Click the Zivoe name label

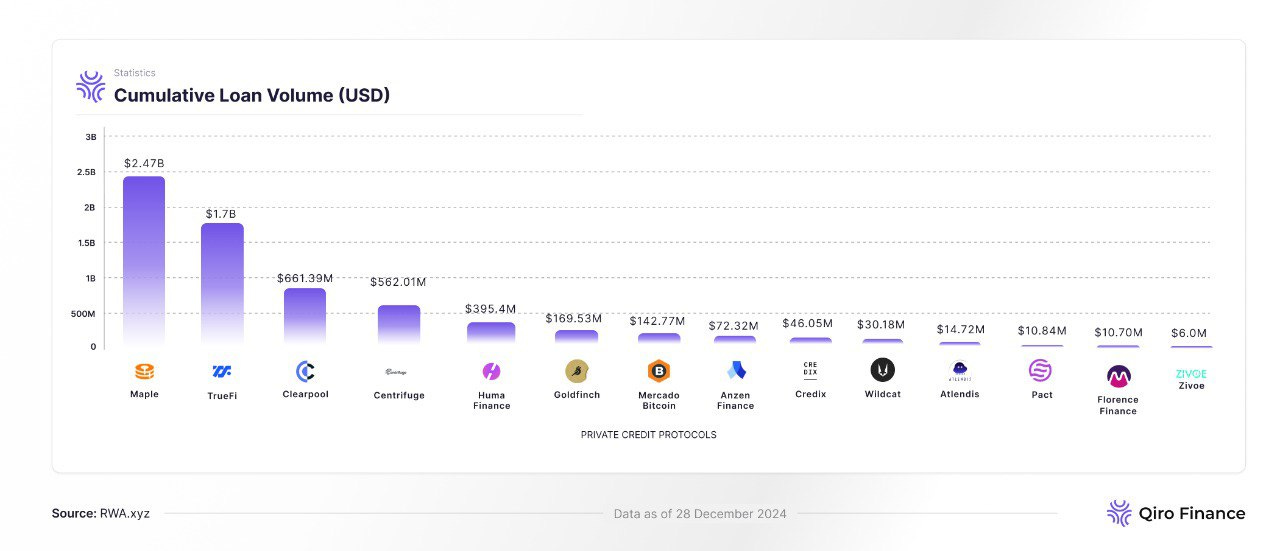point(1190,386)
